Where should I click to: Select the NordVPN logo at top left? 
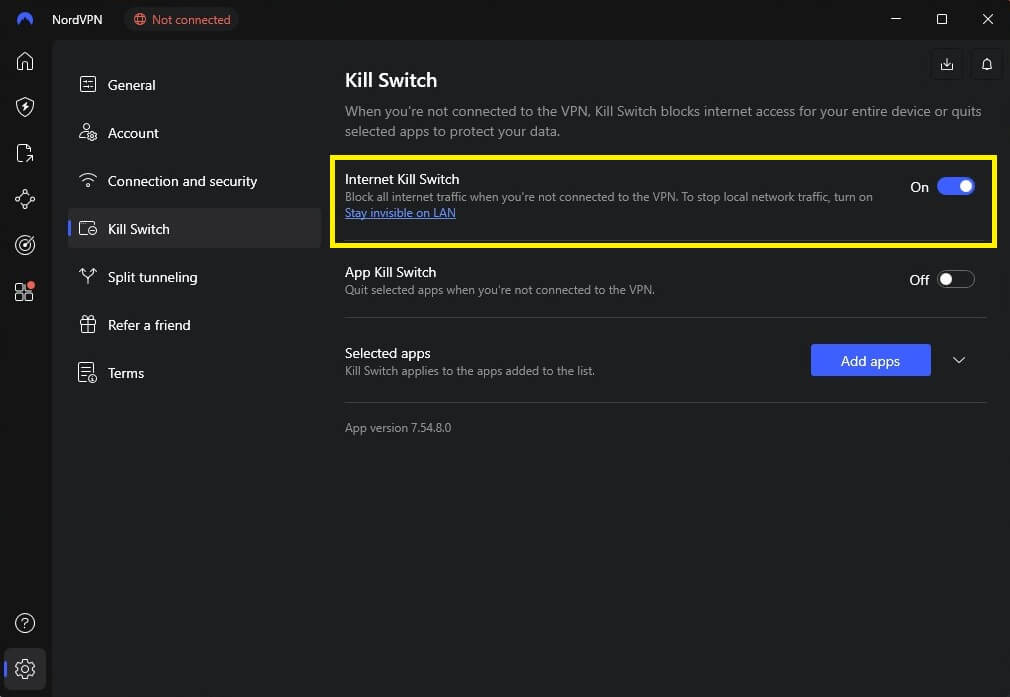(x=24, y=18)
